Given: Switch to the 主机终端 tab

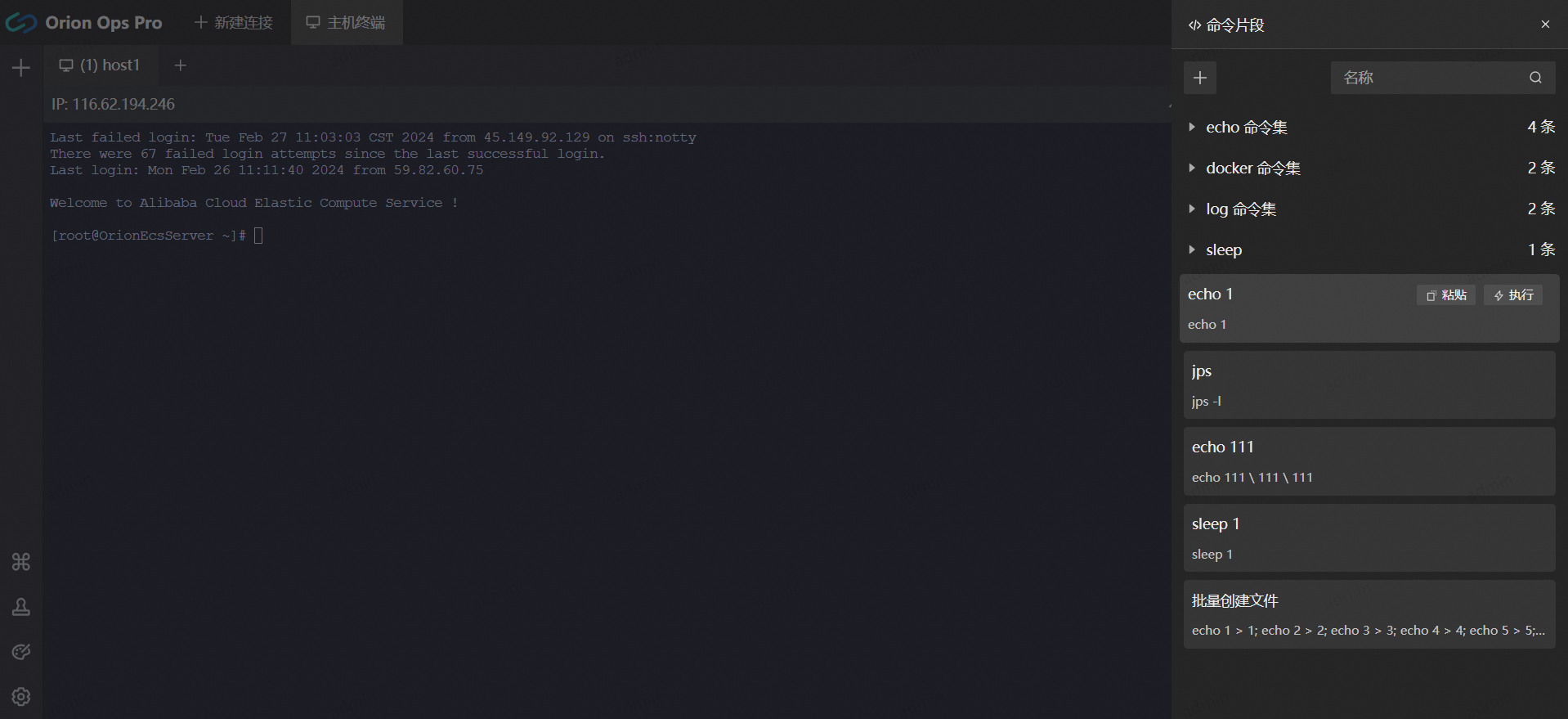Looking at the screenshot, I should click(x=346, y=23).
